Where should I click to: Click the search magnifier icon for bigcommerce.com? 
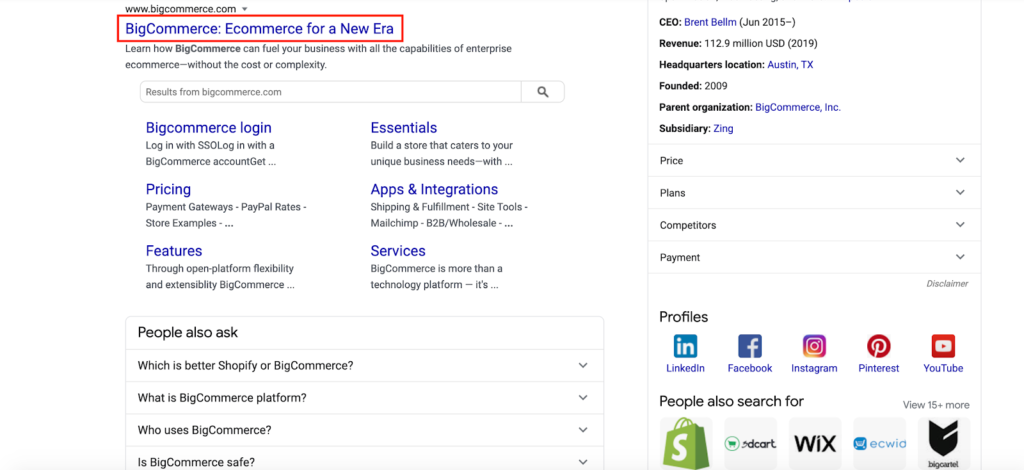pos(543,92)
